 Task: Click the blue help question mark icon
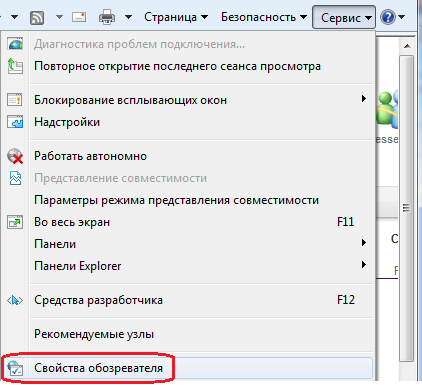(x=388, y=17)
